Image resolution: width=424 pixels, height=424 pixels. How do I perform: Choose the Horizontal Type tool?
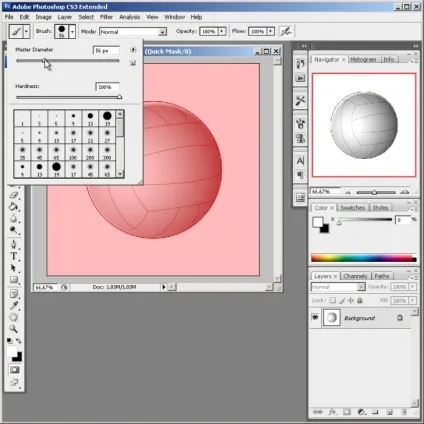[x=14, y=256]
